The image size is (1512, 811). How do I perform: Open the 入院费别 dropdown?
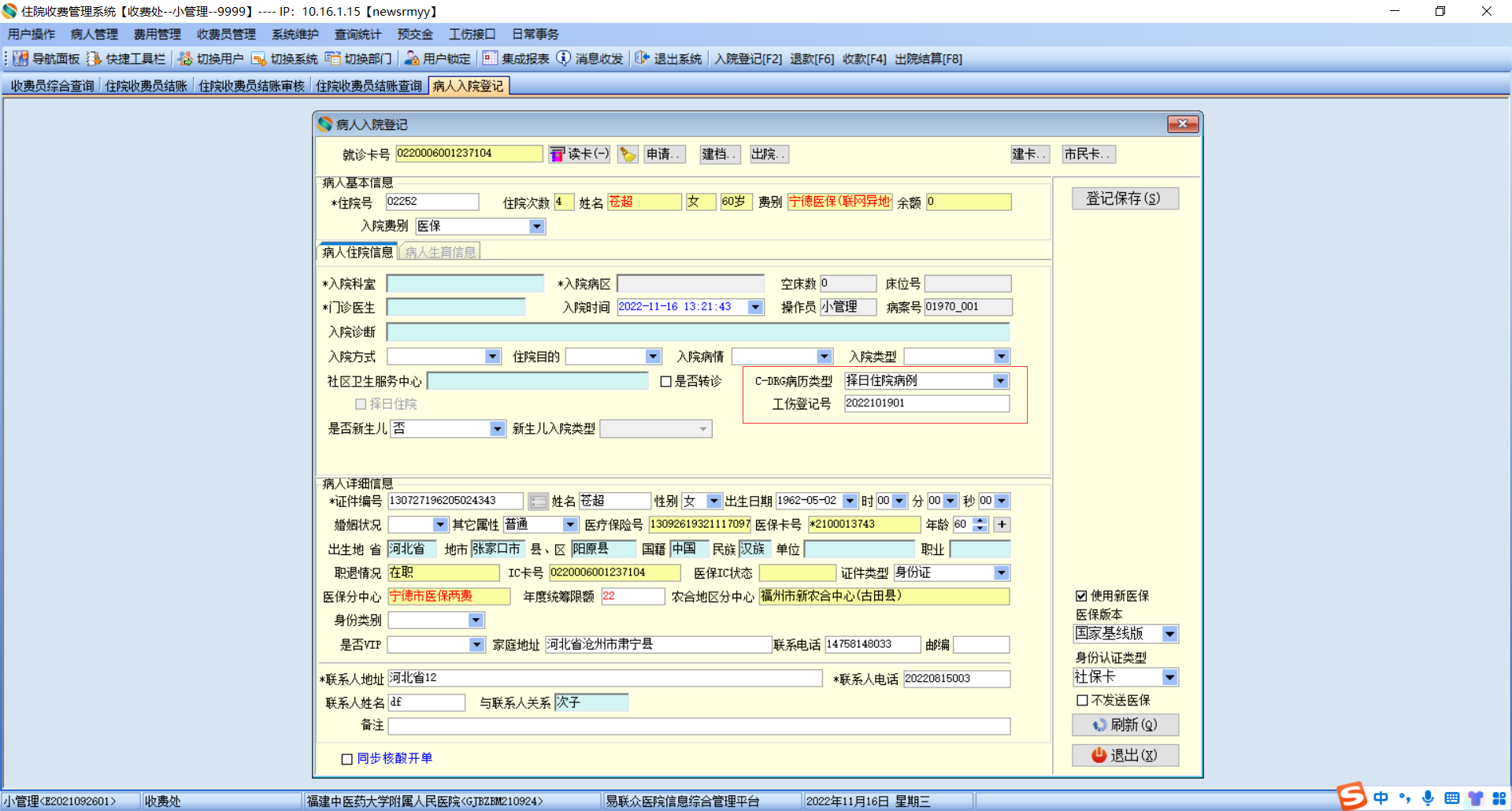point(537,227)
